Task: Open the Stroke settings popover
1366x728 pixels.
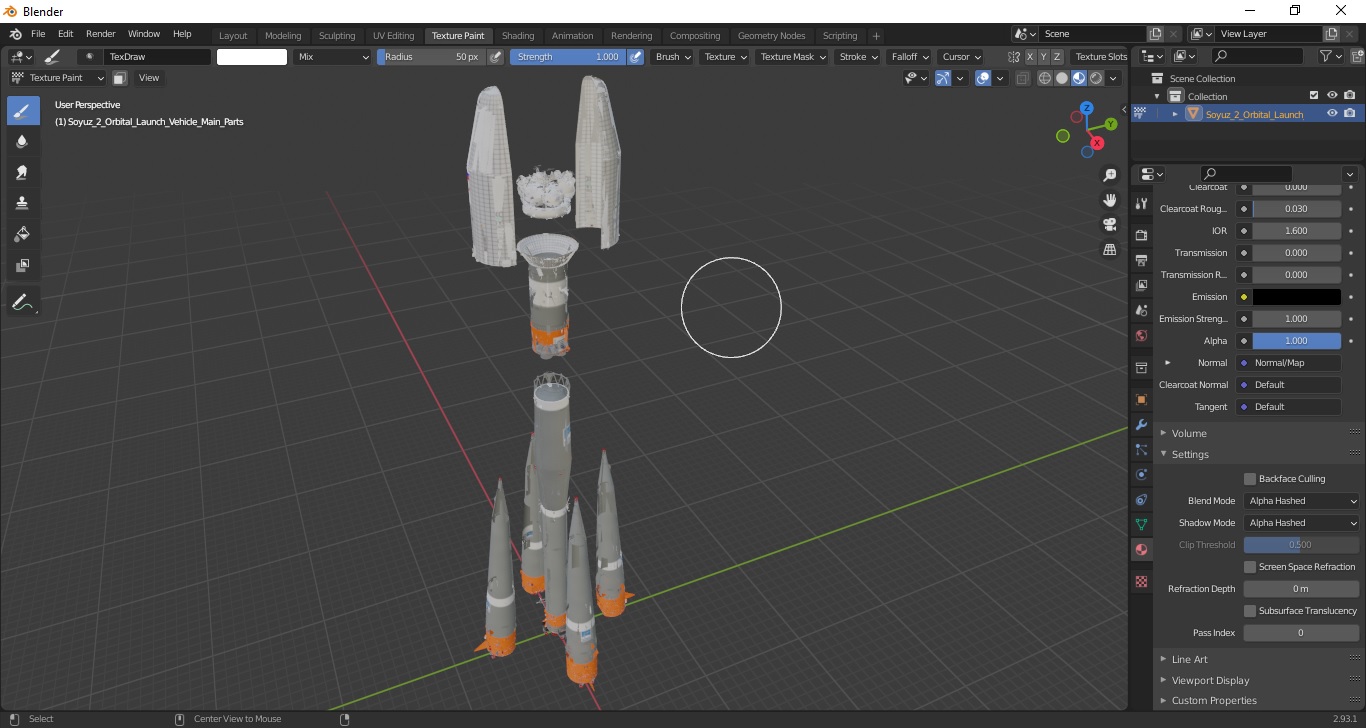Action: point(858,57)
